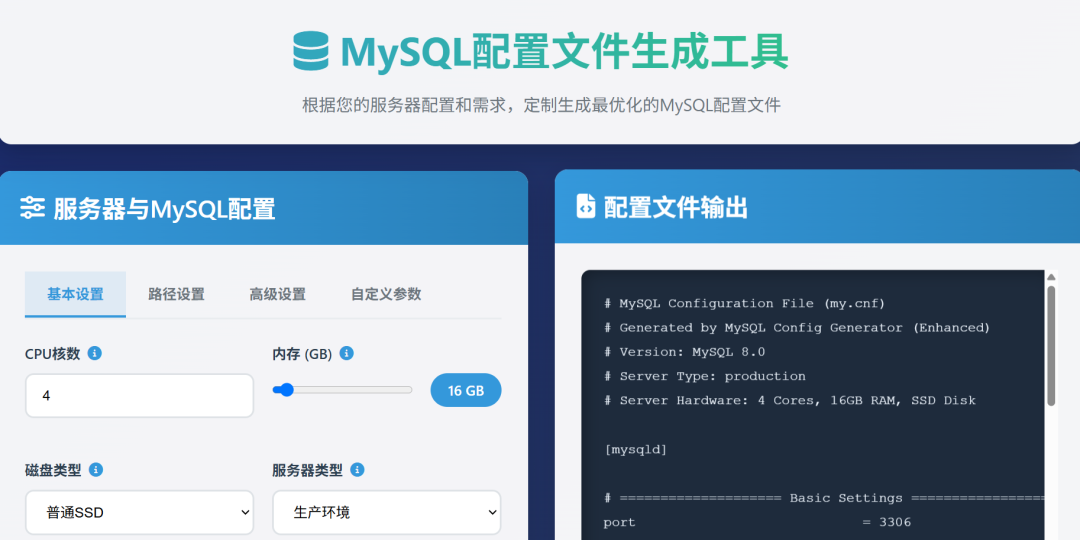
Task: Click the info icon next to 内存 (GB)
Action: click(347, 353)
